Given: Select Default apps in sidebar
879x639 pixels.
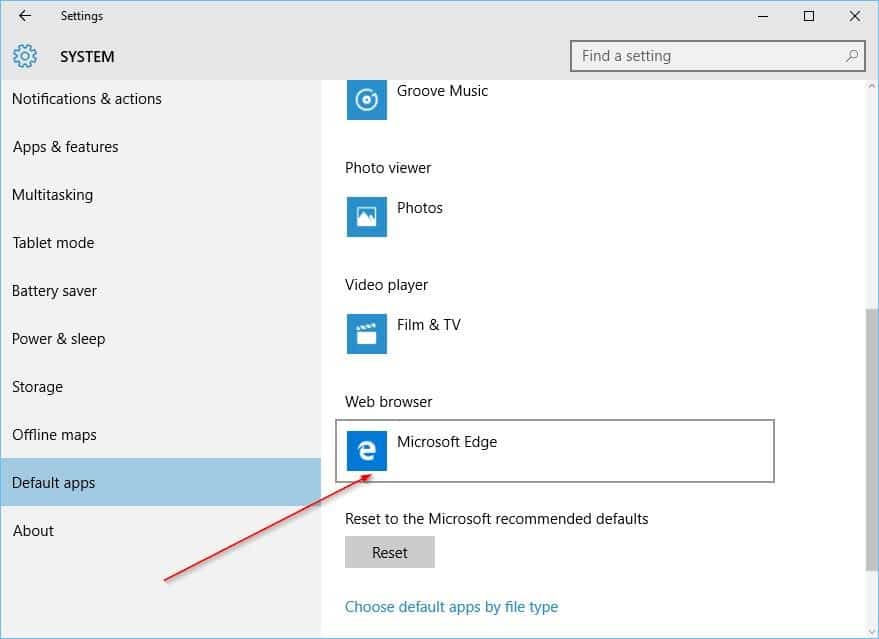Looking at the screenshot, I should 160,483.
